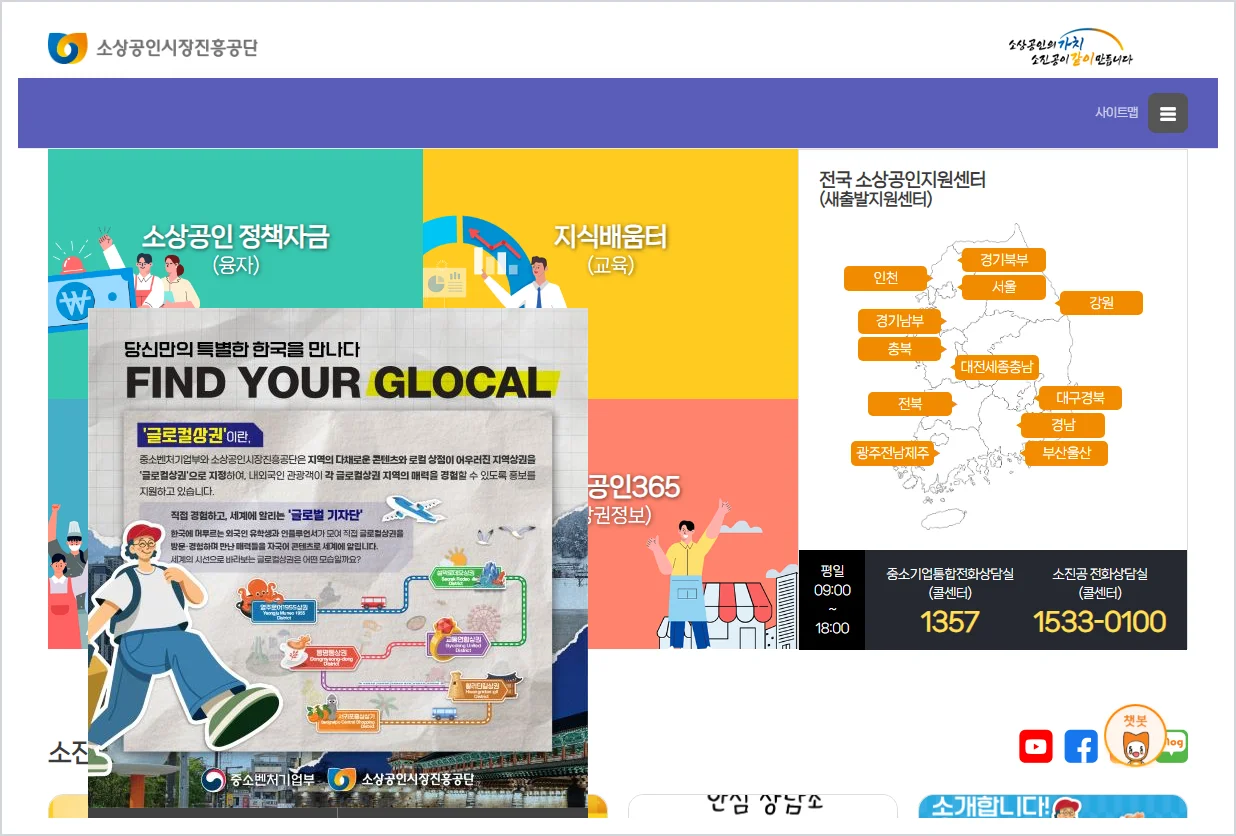This screenshot has width=1236, height=836.
Task: Select 강원 on the support center map
Action: (1101, 303)
